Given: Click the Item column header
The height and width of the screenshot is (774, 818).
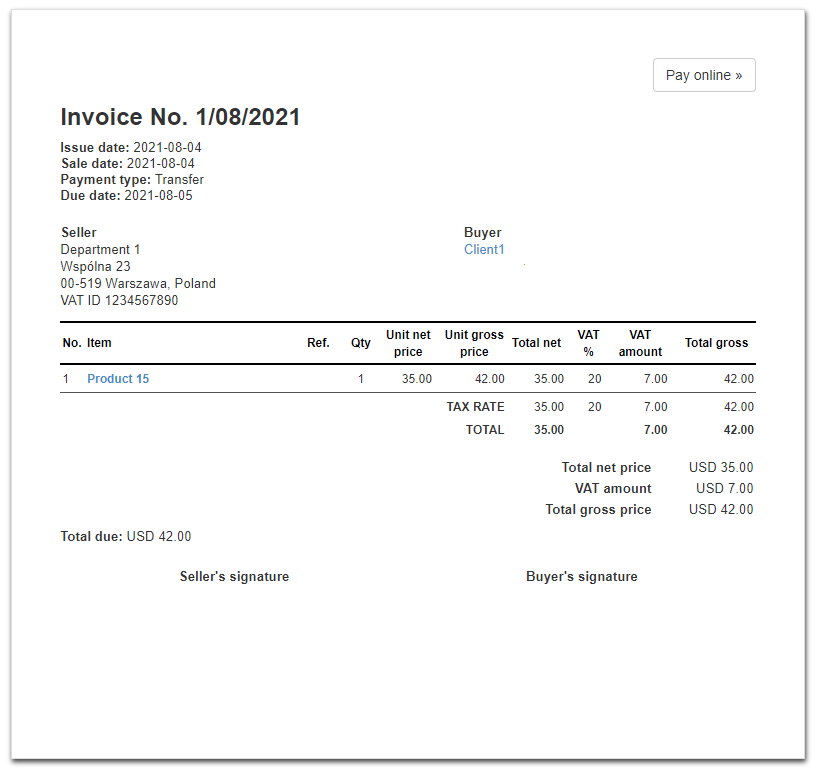Looking at the screenshot, I should tap(99, 343).
